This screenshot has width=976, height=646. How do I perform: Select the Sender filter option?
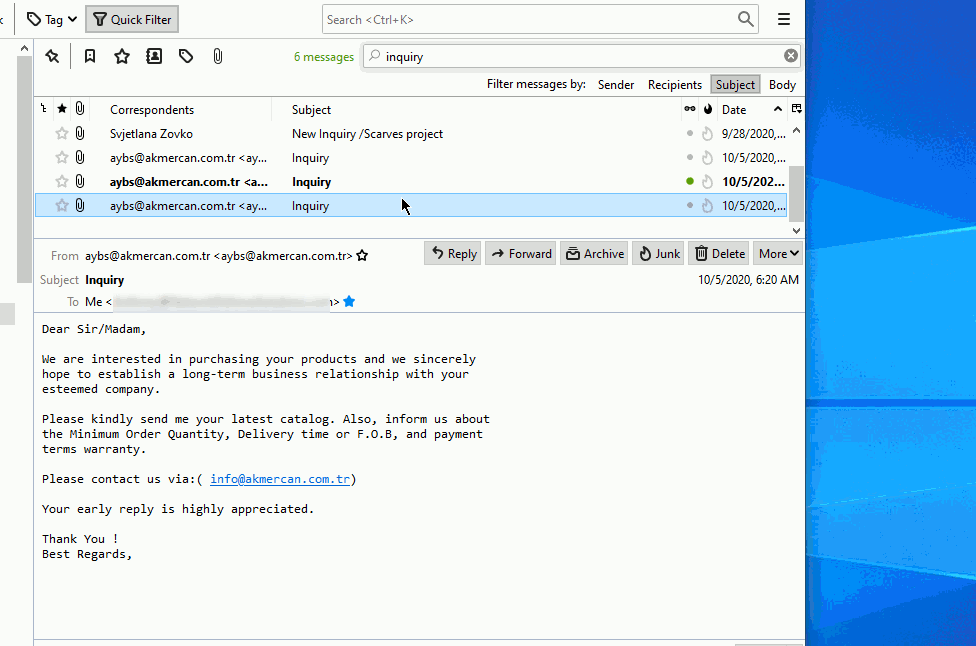click(x=615, y=84)
